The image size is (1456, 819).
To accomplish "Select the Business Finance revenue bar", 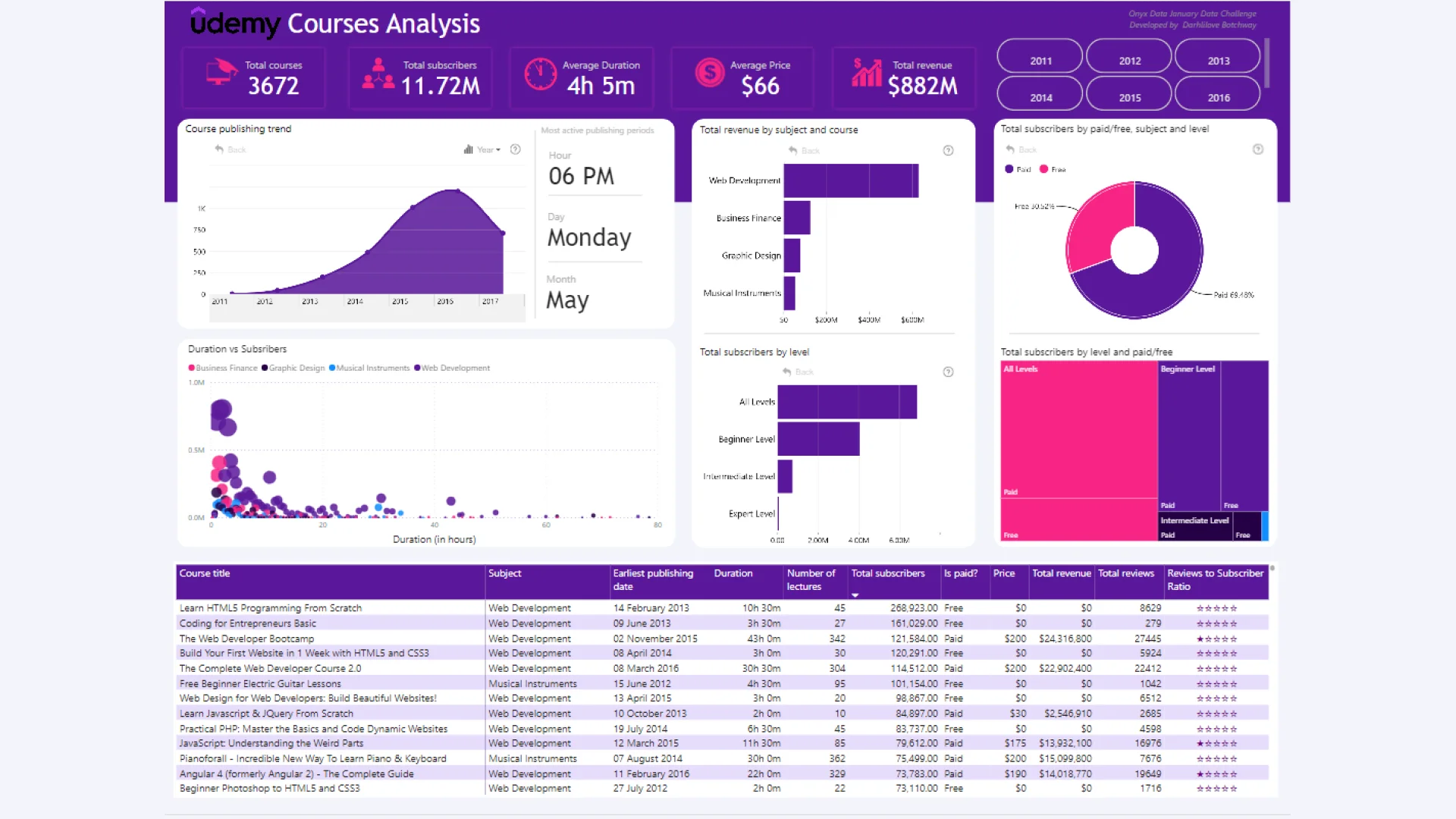I will (x=797, y=218).
